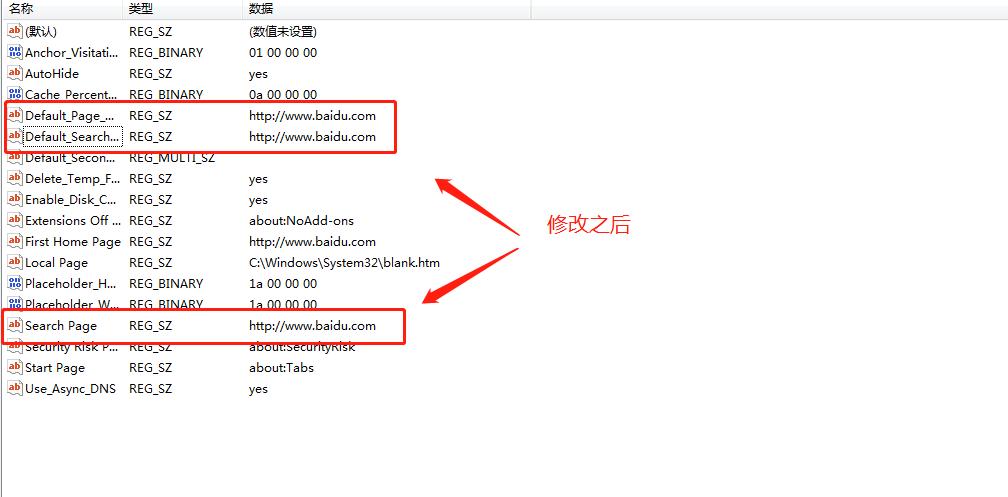Select the Local Page value name

(56, 263)
